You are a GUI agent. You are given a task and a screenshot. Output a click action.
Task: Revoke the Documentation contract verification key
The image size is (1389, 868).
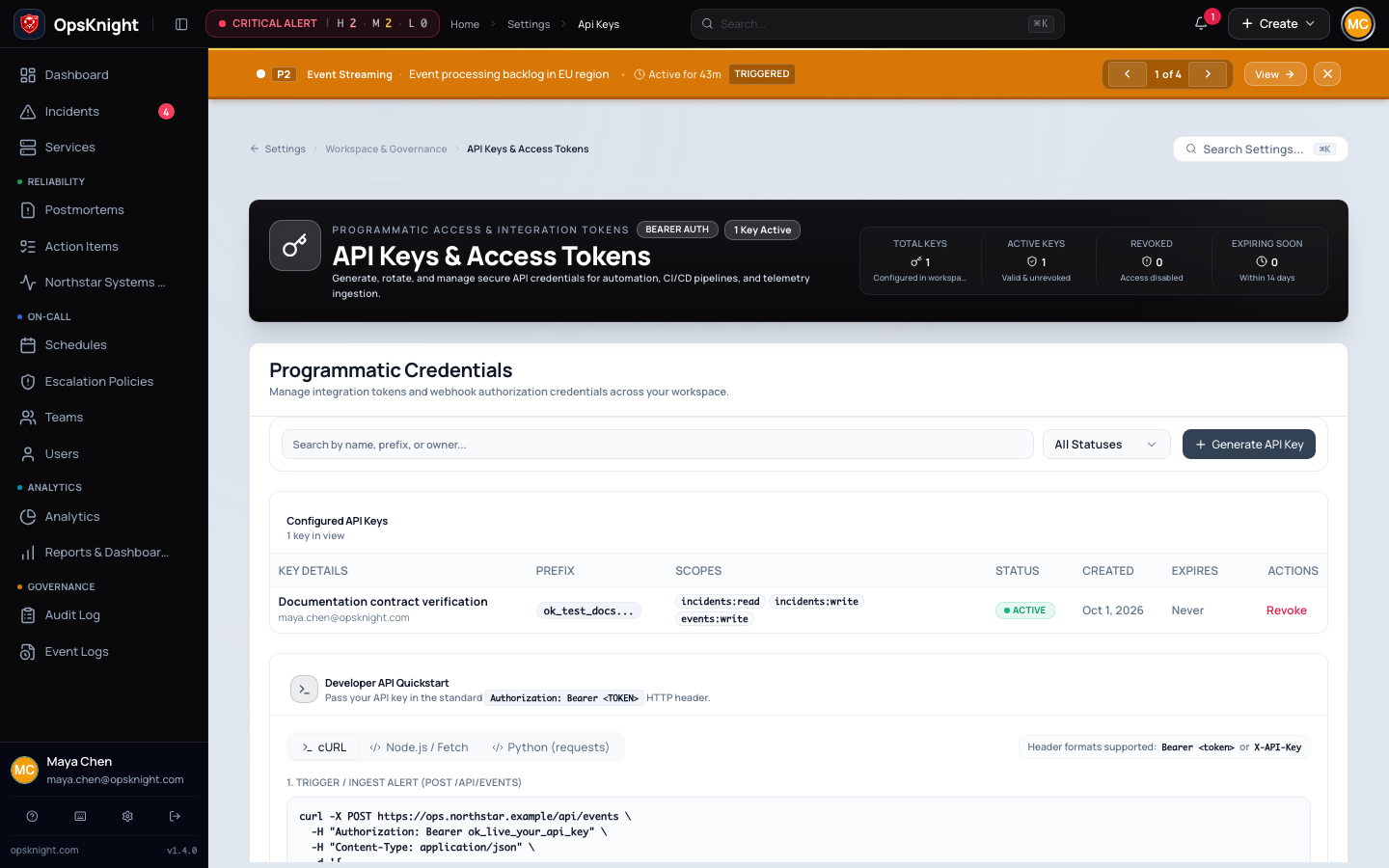(x=1287, y=610)
